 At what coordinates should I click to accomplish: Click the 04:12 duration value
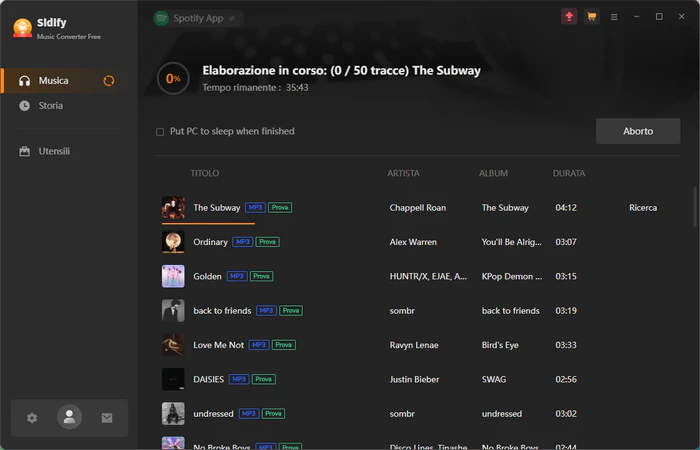pos(566,208)
